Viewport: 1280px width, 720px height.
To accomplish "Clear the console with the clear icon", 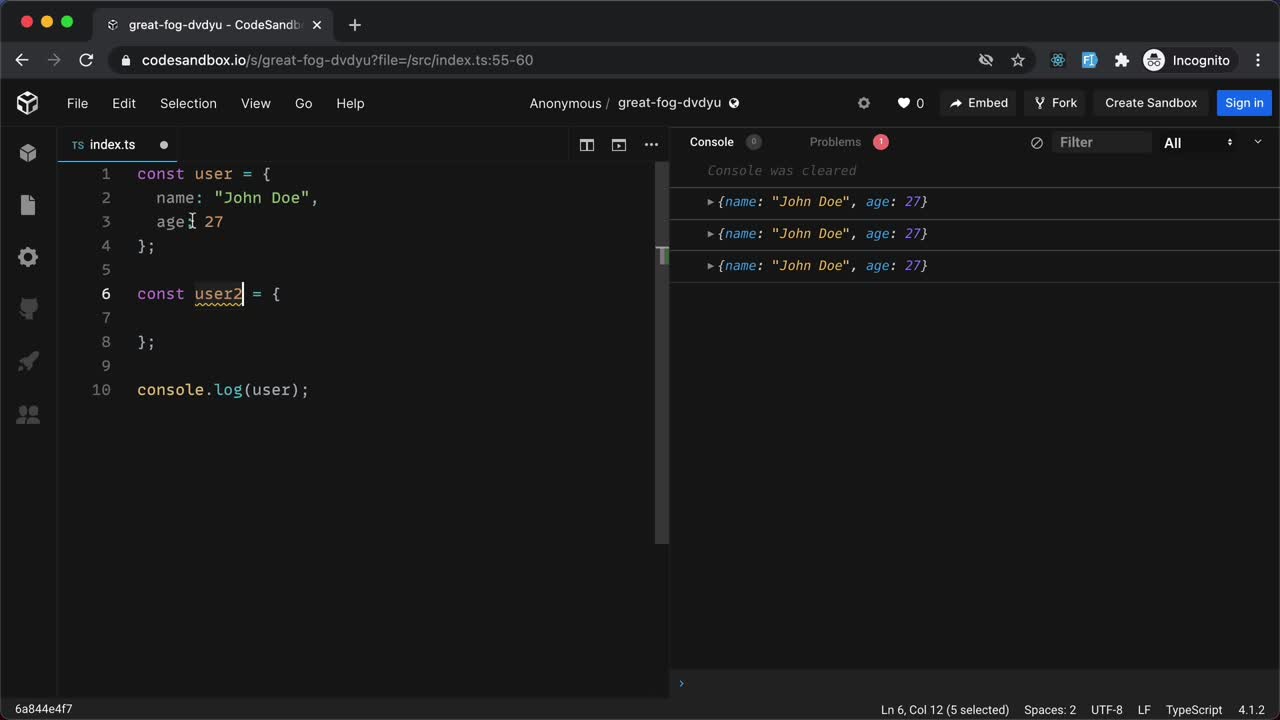I will pyautogui.click(x=1037, y=142).
